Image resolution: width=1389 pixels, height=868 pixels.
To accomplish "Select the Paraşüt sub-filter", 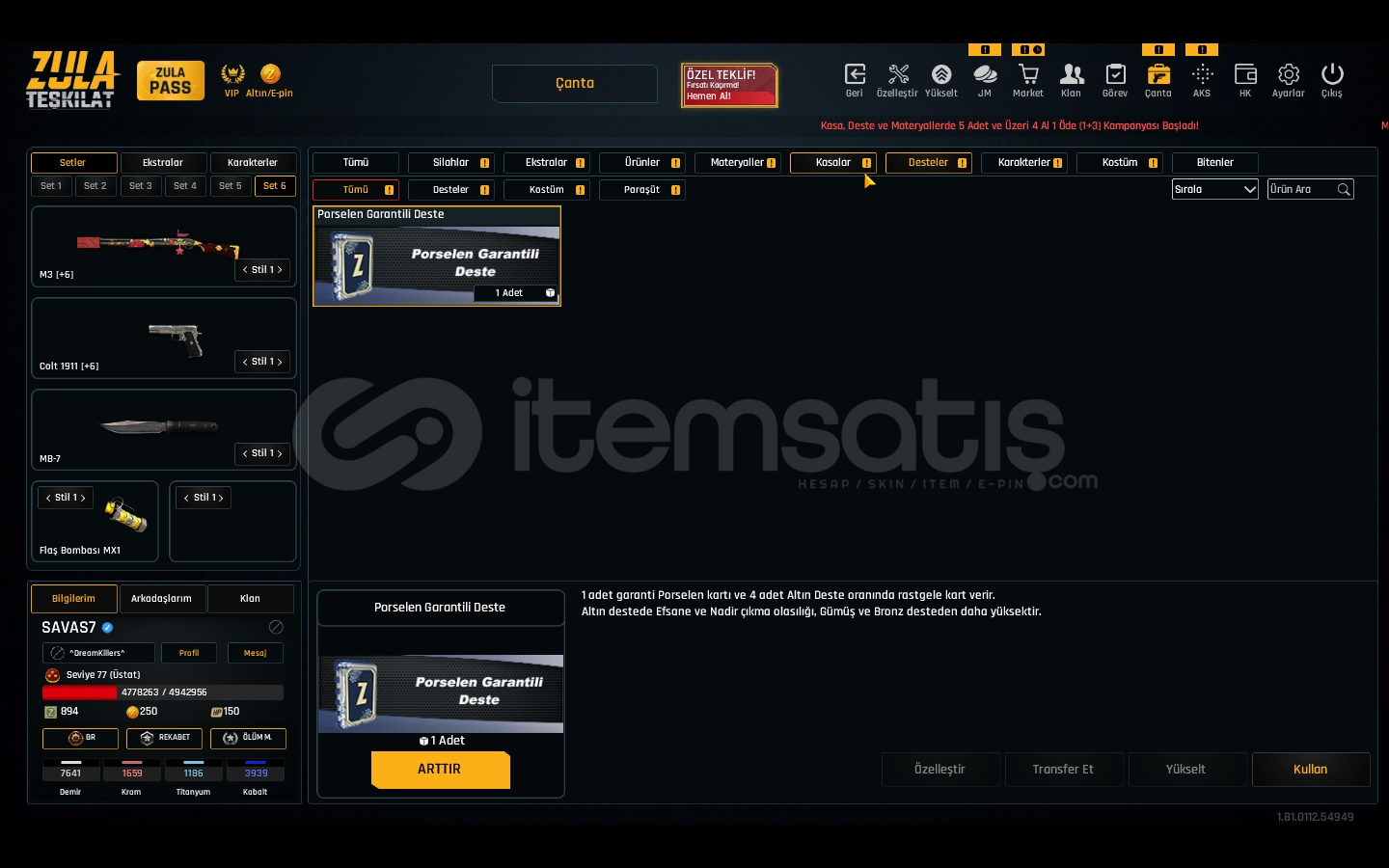I will point(641,190).
